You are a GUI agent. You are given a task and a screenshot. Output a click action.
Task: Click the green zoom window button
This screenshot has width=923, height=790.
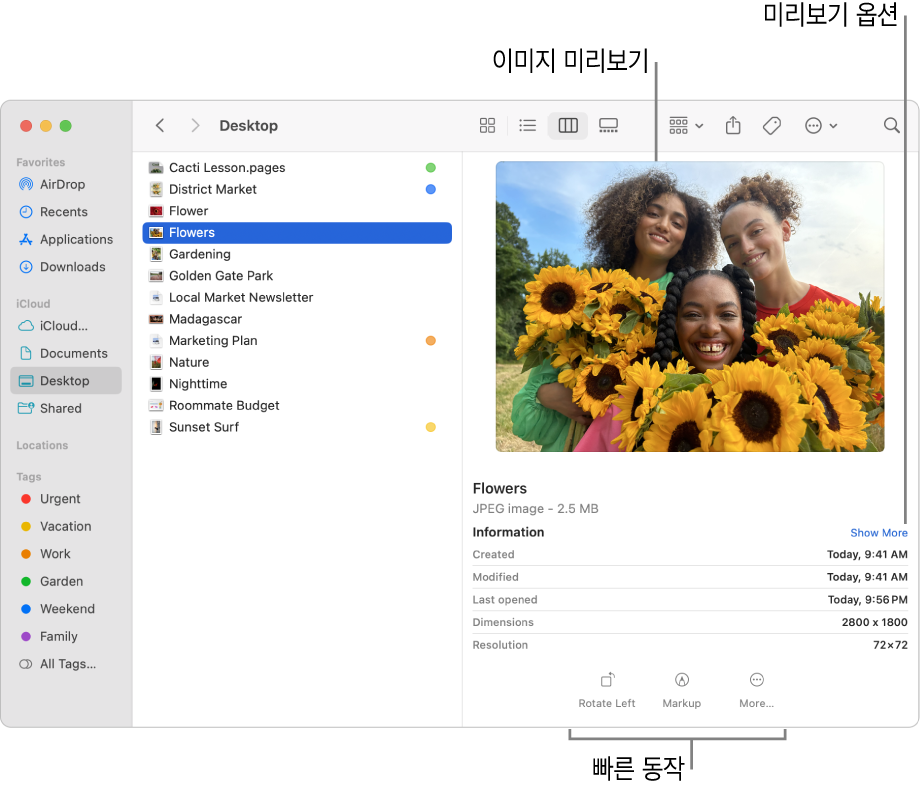(x=66, y=125)
